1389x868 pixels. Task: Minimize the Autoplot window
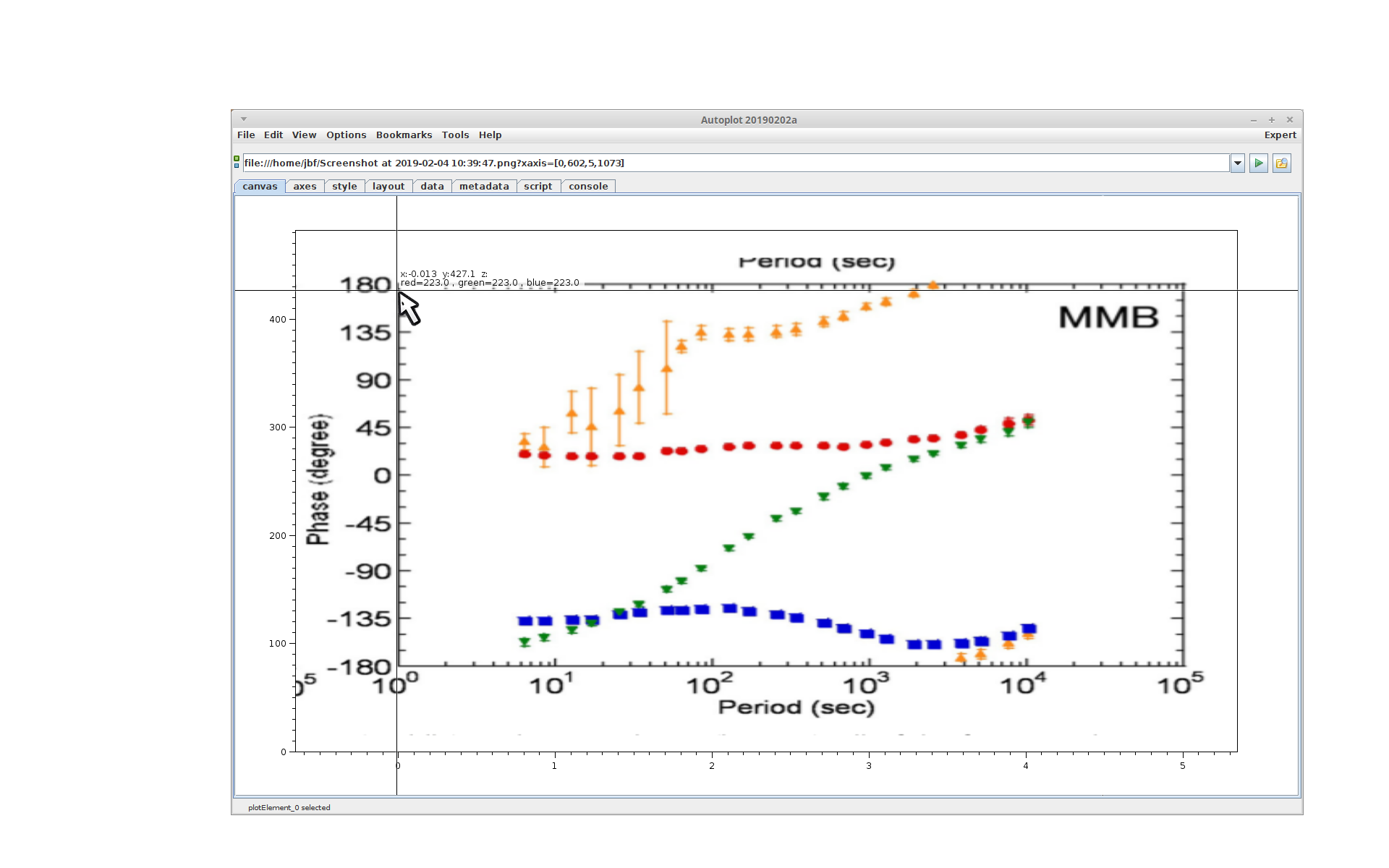pyautogui.click(x=1254, y=120)
